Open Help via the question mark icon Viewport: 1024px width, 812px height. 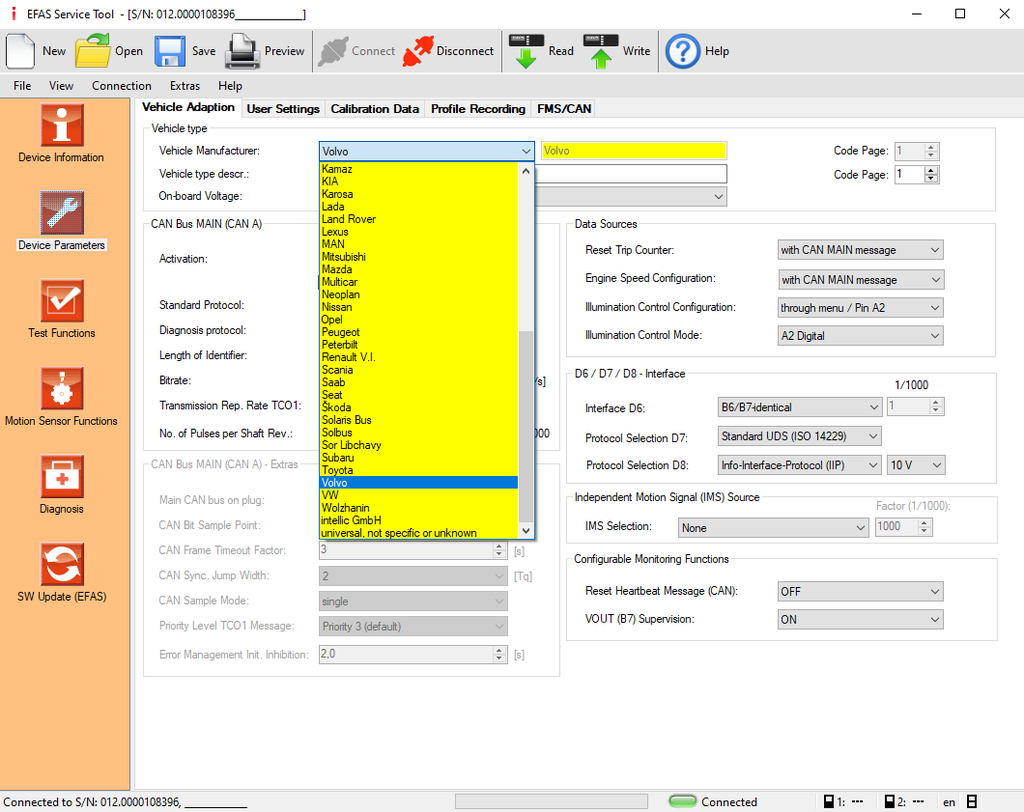pos(682,51)
